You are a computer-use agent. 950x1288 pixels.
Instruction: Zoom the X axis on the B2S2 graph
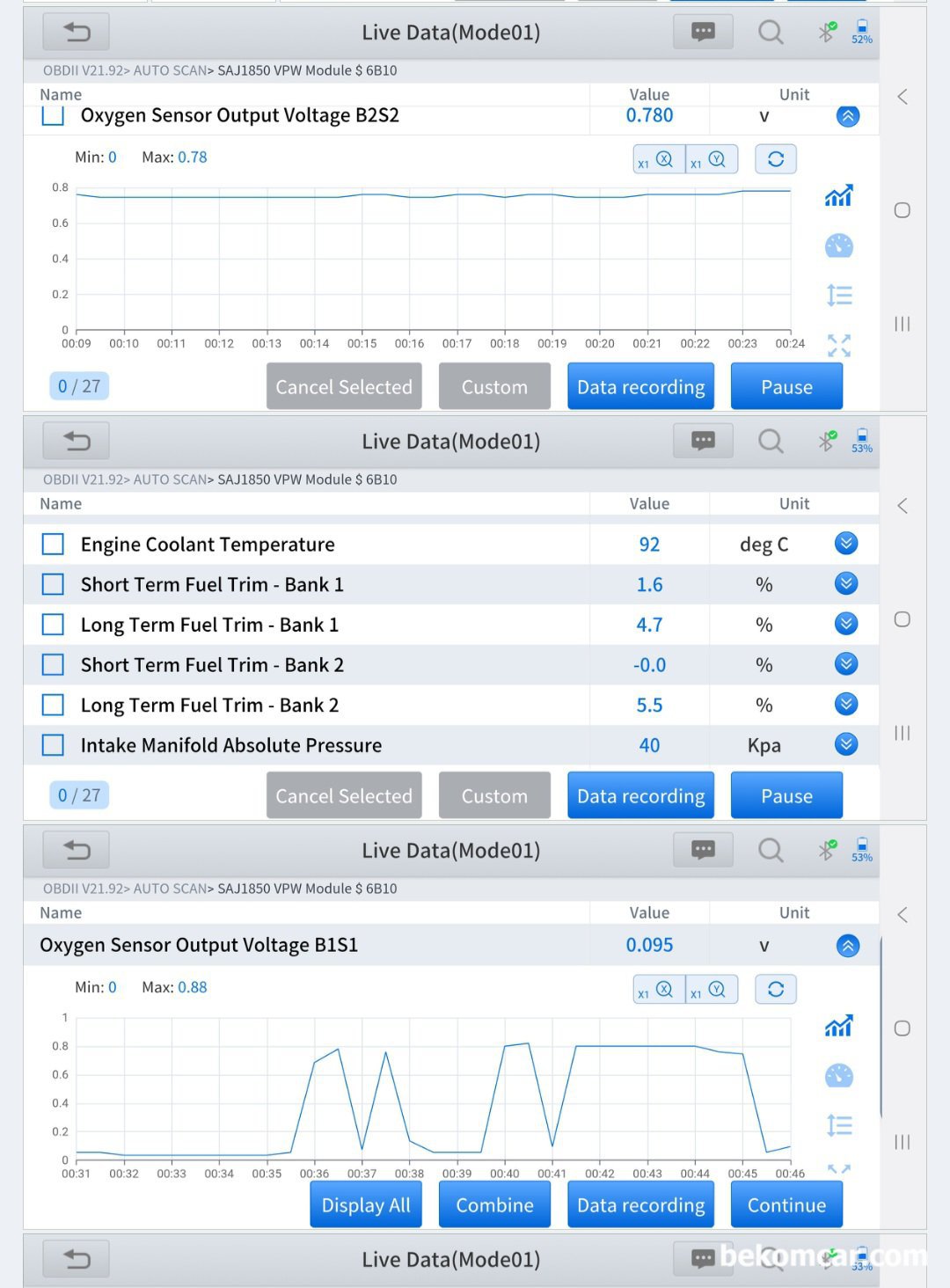point(659,159)
